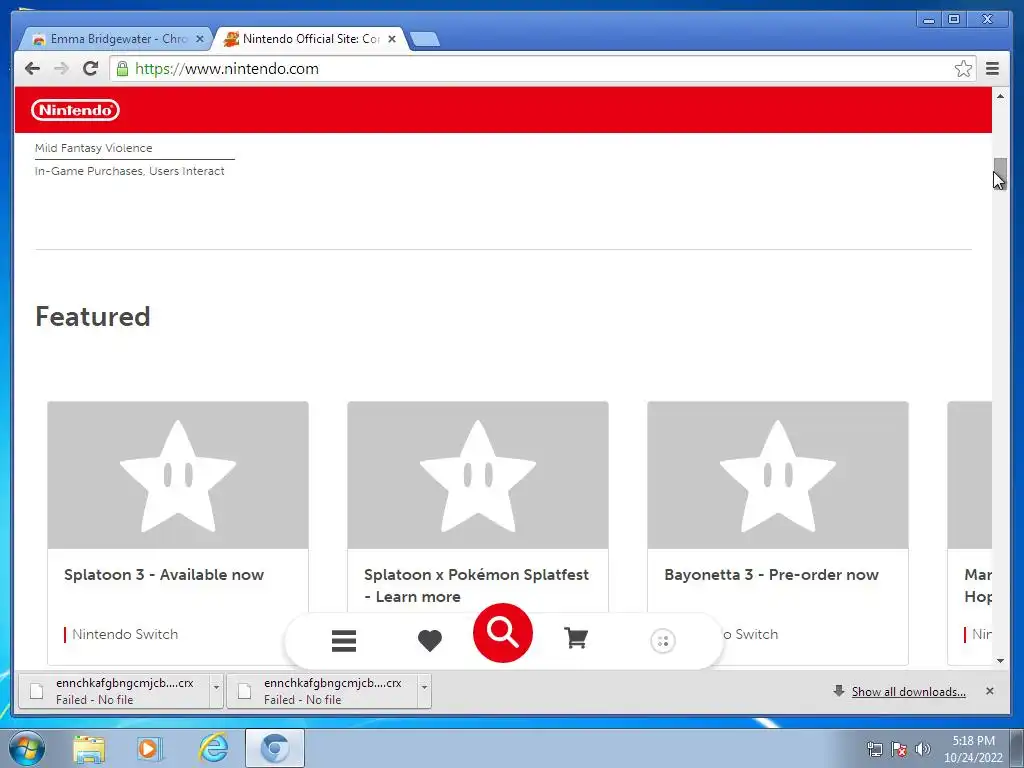Click 'Nintendo Switch' label under Splatoon 3
Image resolution: width=1024 pixels, height=768 pixels.
(125, 634)
